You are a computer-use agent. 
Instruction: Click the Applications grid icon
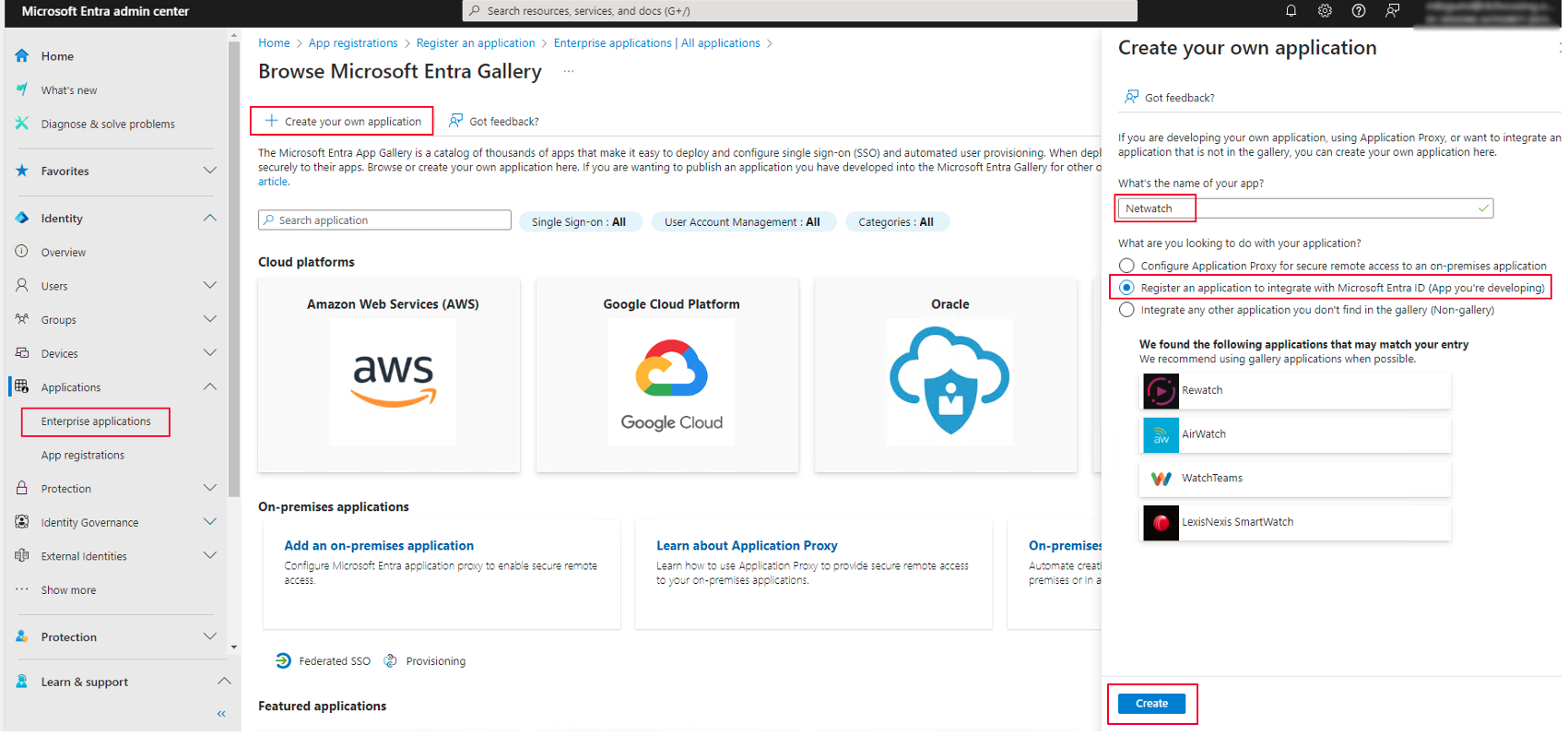[22, 386]
